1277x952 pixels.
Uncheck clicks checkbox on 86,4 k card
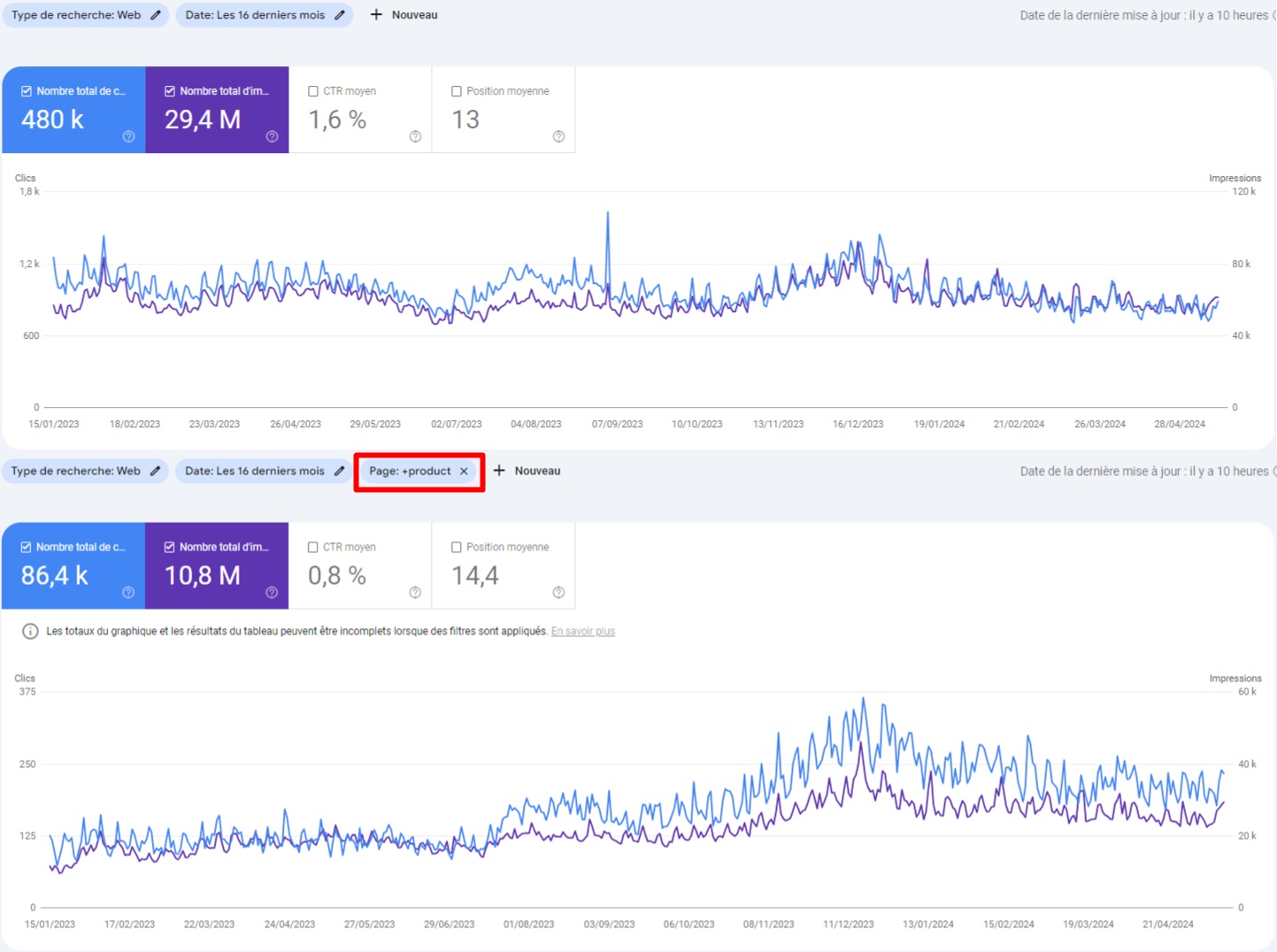(27, 548)
